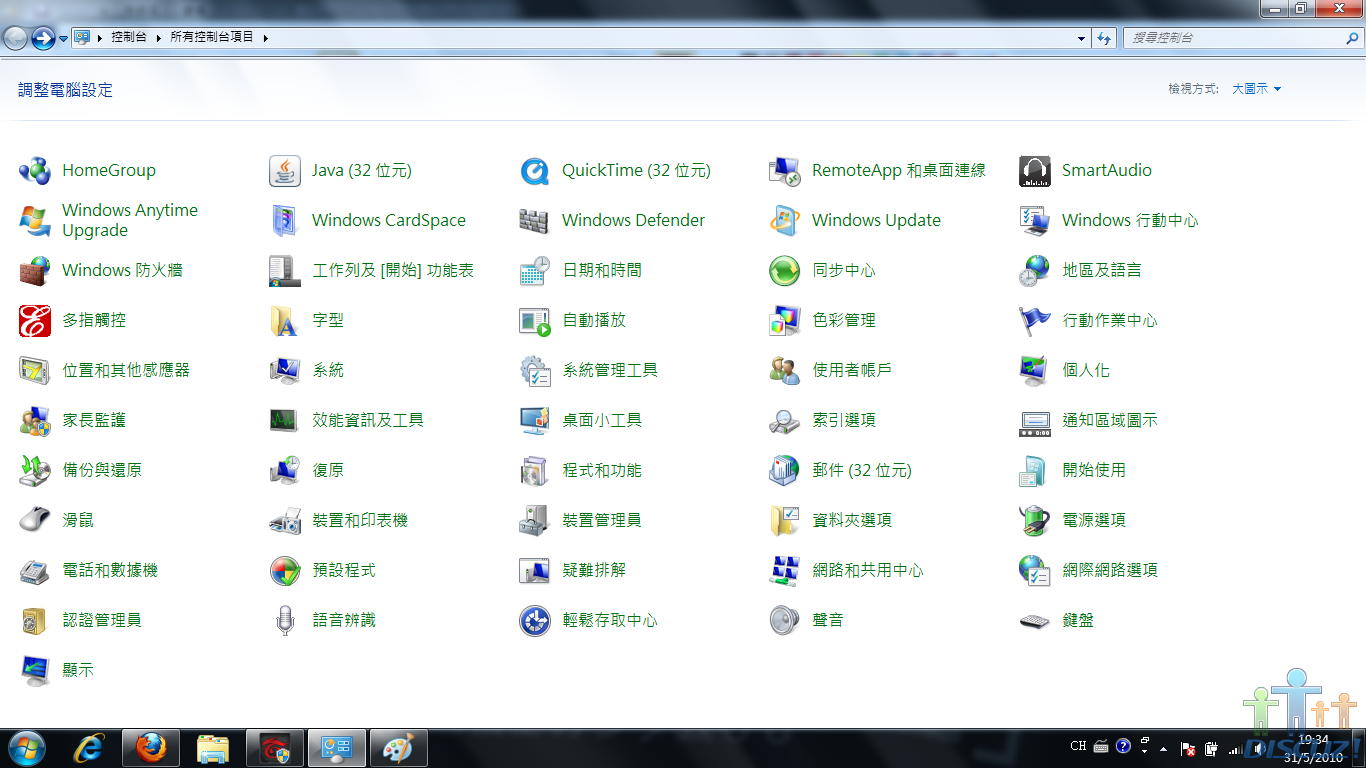Open 聲音 speaker icon
Screen dimensions: 1366x768
click(x=785, y=621)
